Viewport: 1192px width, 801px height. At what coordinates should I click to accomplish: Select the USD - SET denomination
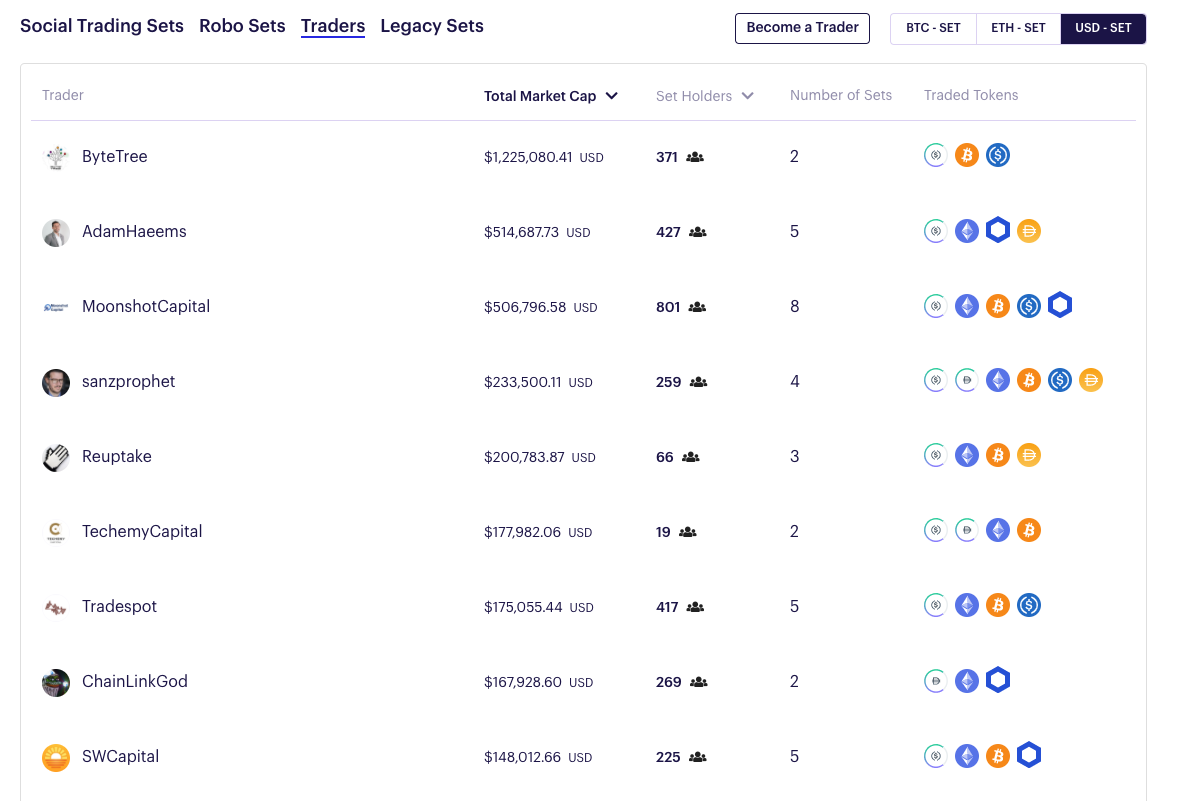(1103, 28)
